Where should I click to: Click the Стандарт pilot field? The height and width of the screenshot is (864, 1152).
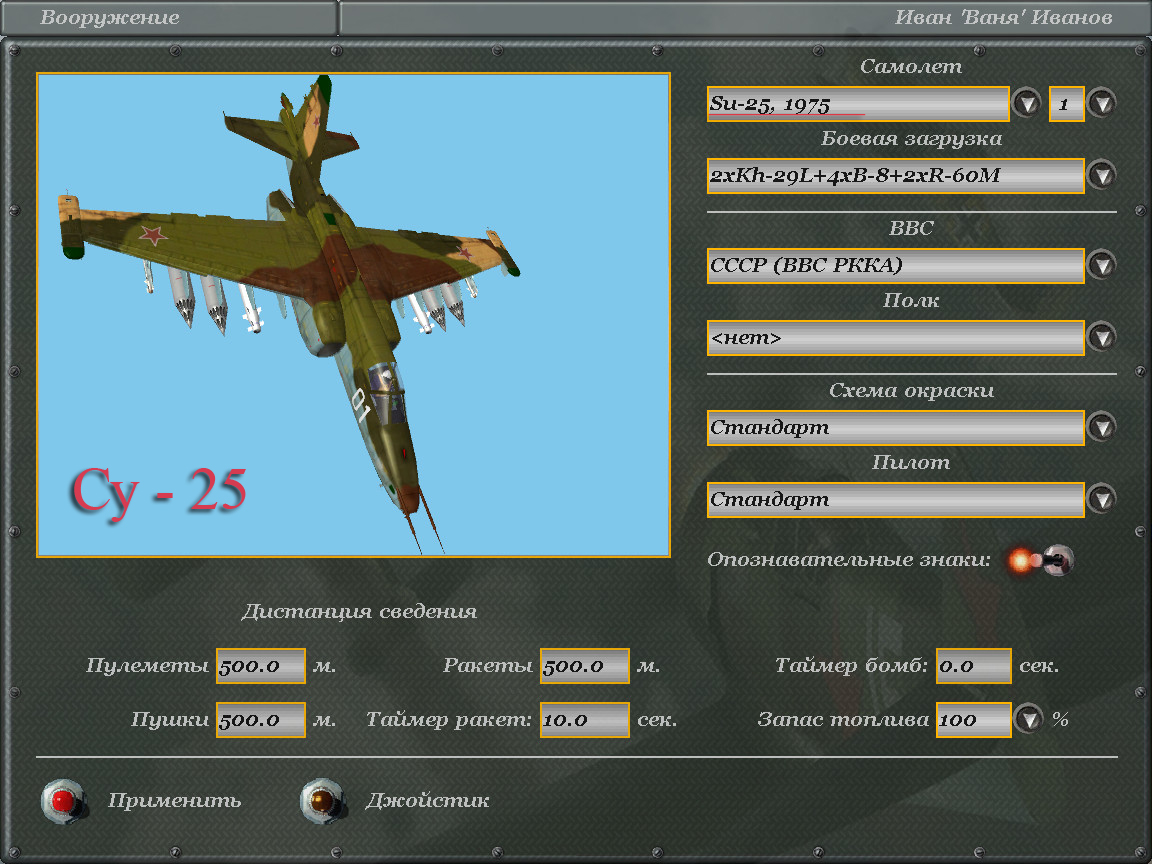(x=896, y=500)
